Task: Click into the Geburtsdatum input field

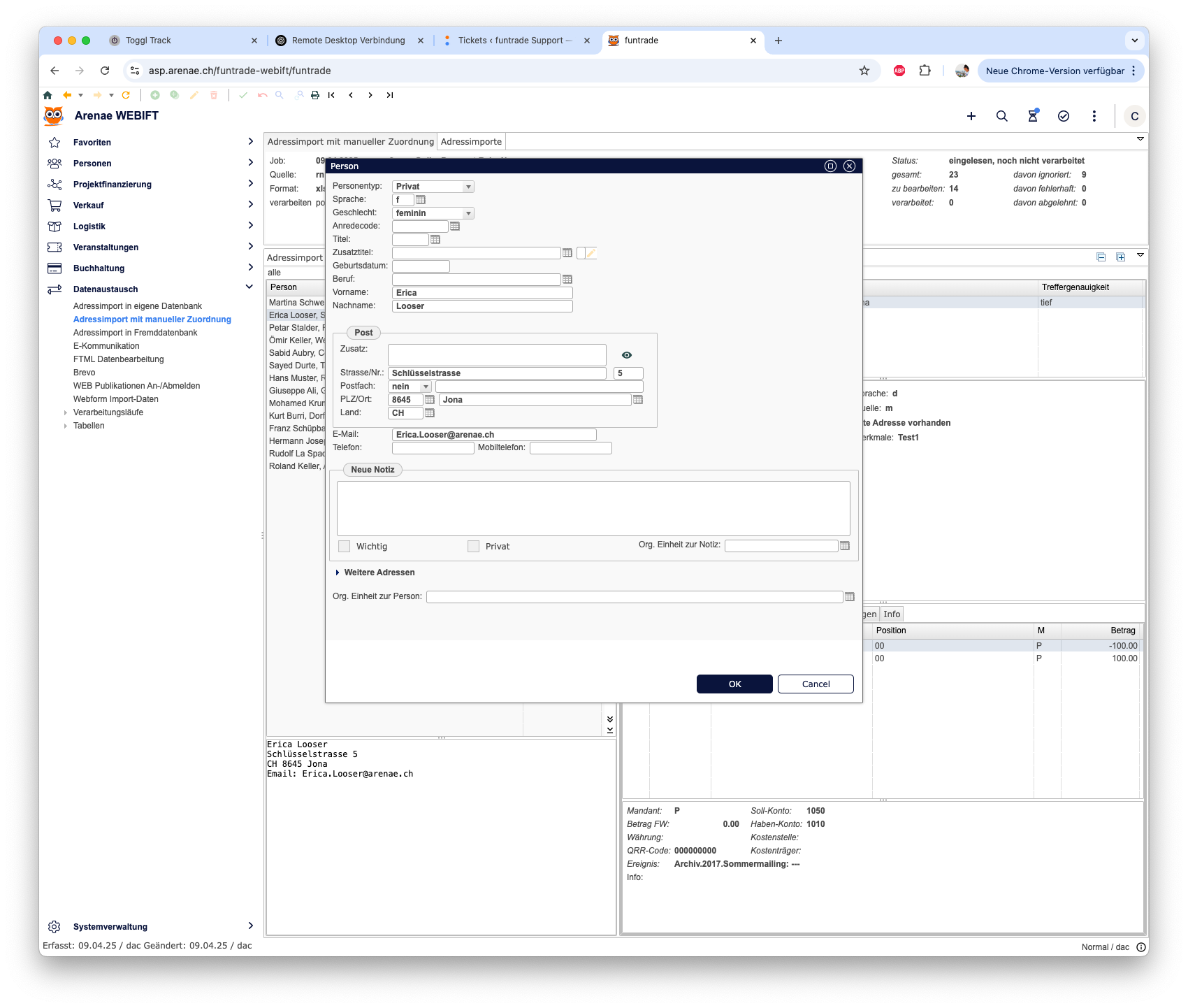Action: point(421,266)
